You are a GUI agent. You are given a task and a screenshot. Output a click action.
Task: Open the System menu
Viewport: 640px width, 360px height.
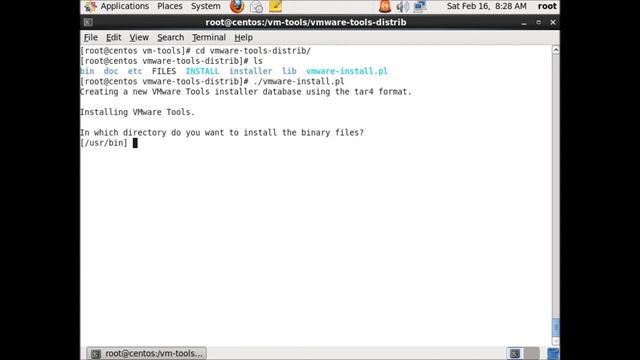point(205,6)
